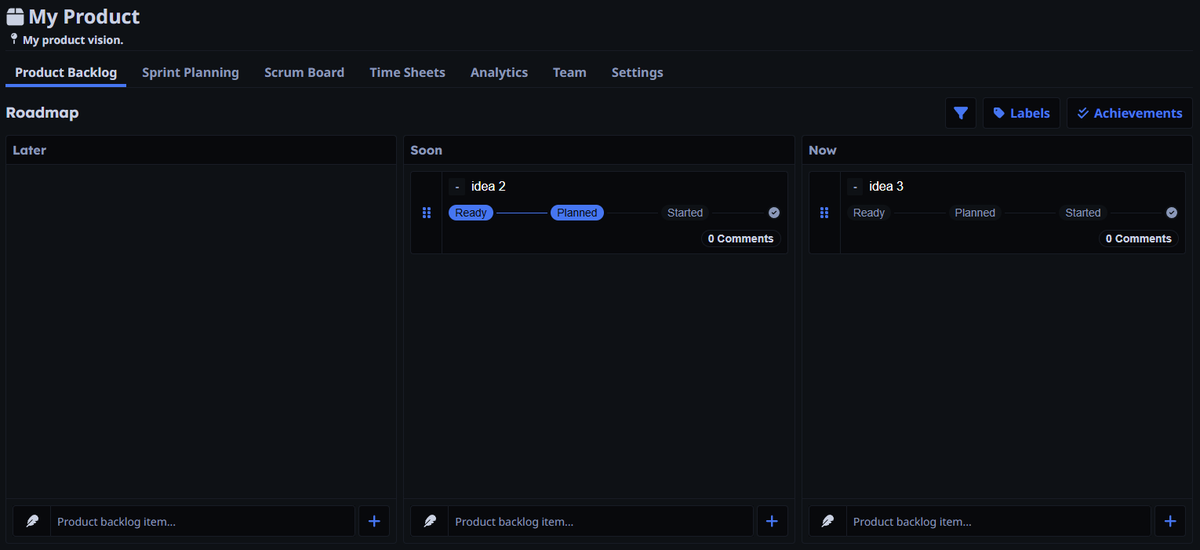Screen dimensions: 1200x550
Task: Open the Achievements button
Action: (1130, 113)
